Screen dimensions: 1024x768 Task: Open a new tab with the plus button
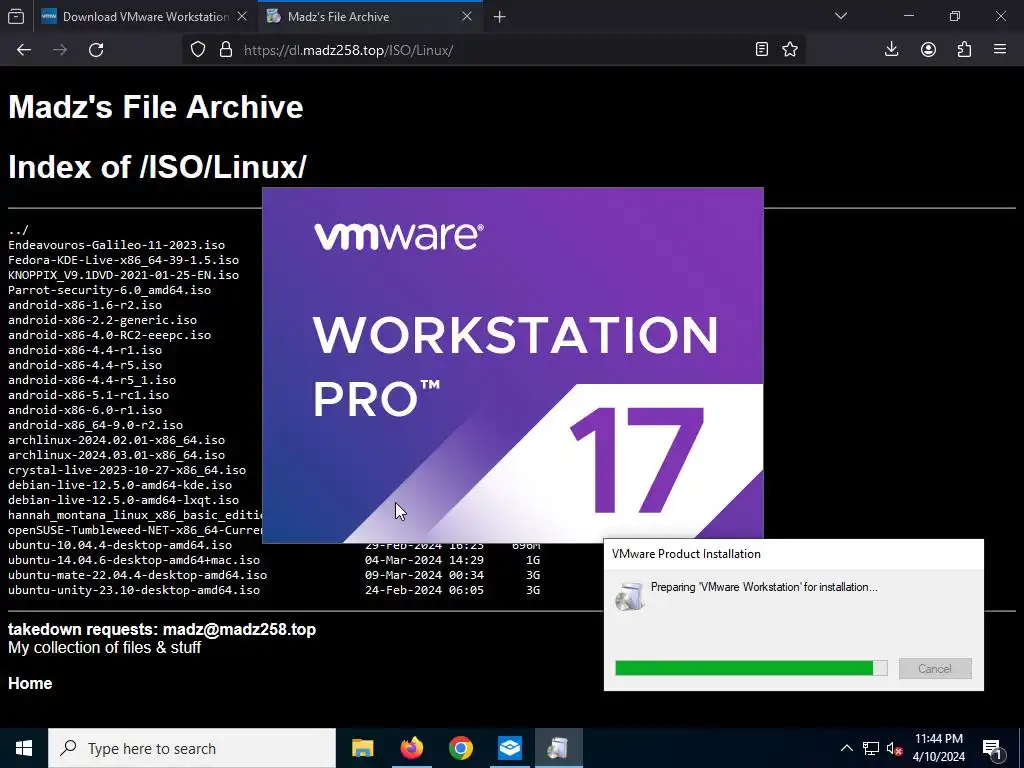[500, 17]
